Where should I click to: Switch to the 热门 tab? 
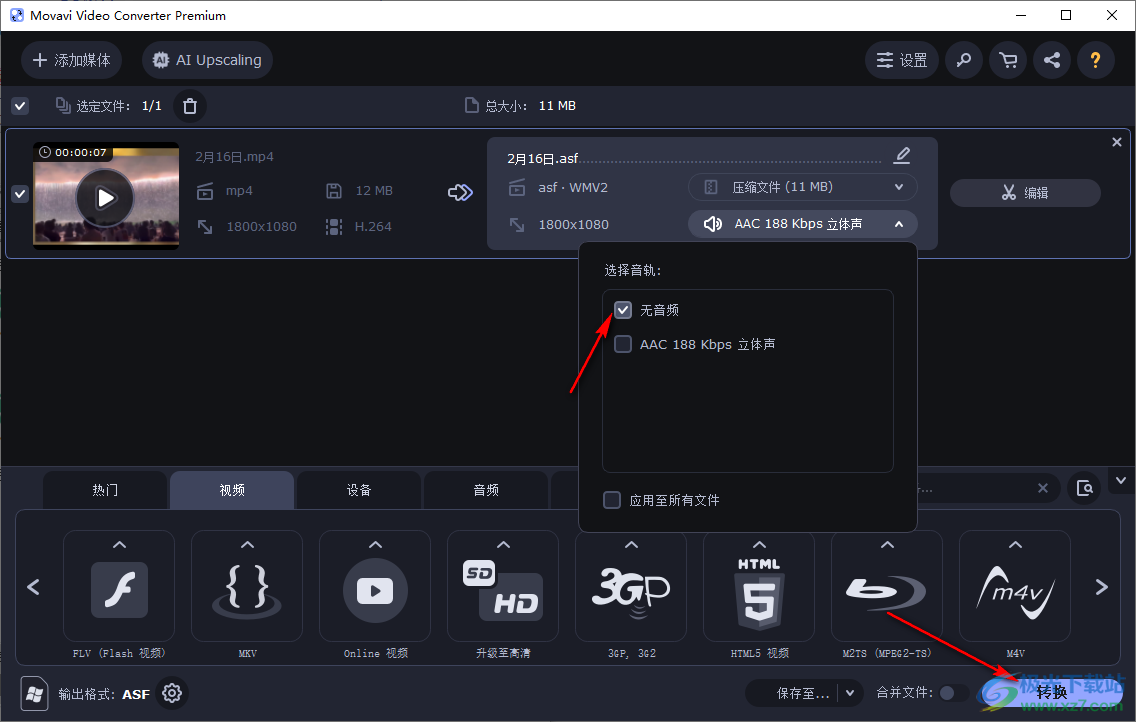pyautogui.click(x=105, y=490)
